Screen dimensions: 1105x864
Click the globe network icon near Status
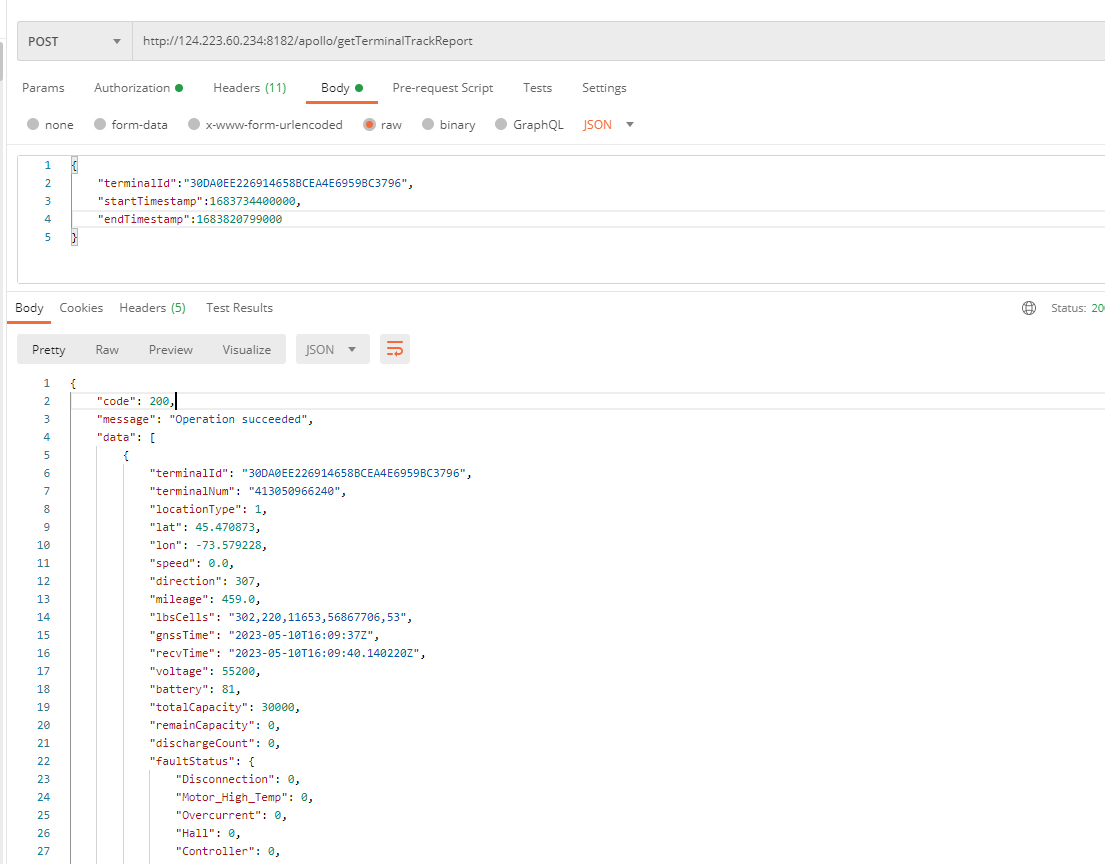click(1029, 308)
